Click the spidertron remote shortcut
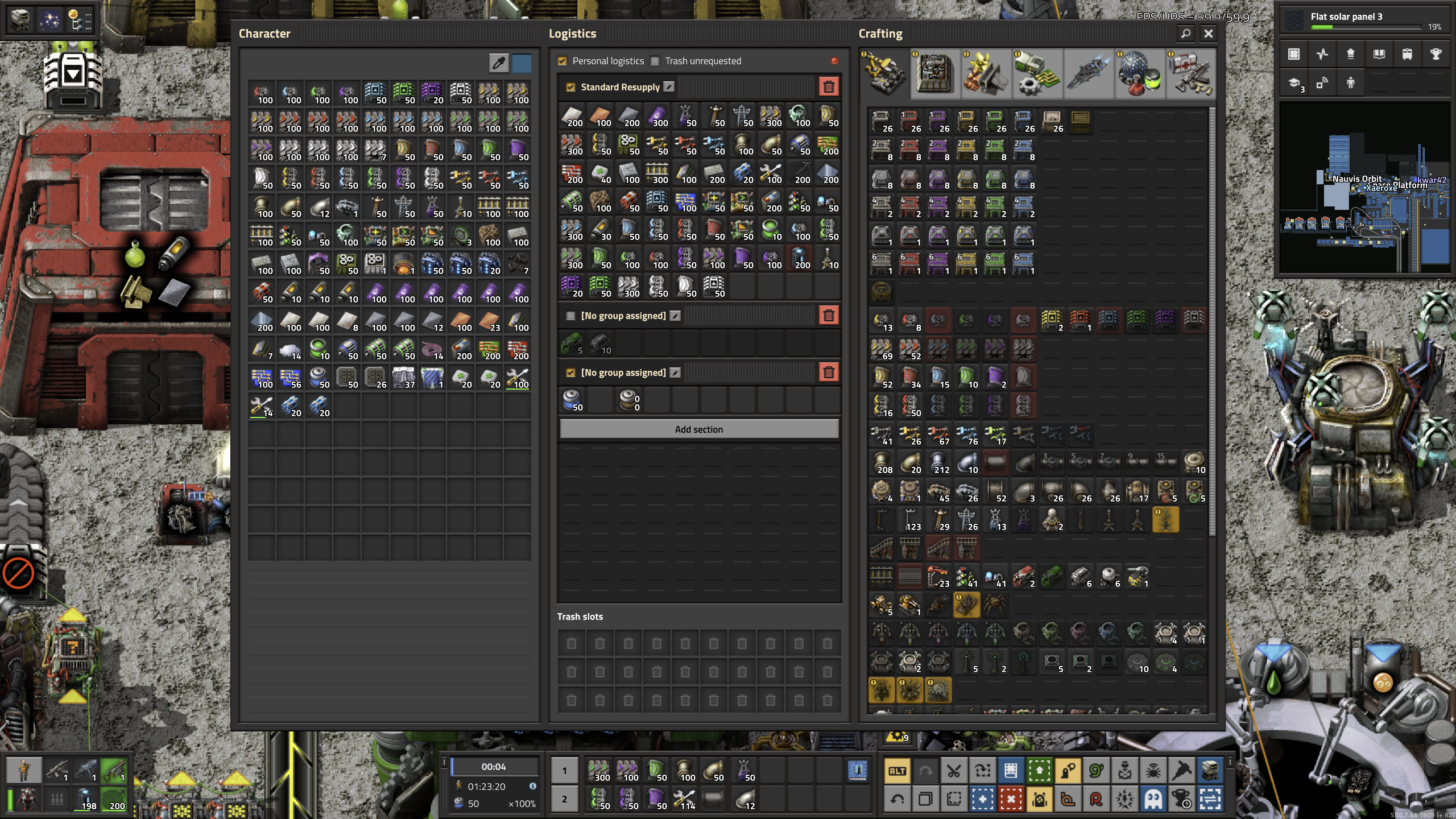The width and height of the screenshot is (1456, 819). (1153, 771)
